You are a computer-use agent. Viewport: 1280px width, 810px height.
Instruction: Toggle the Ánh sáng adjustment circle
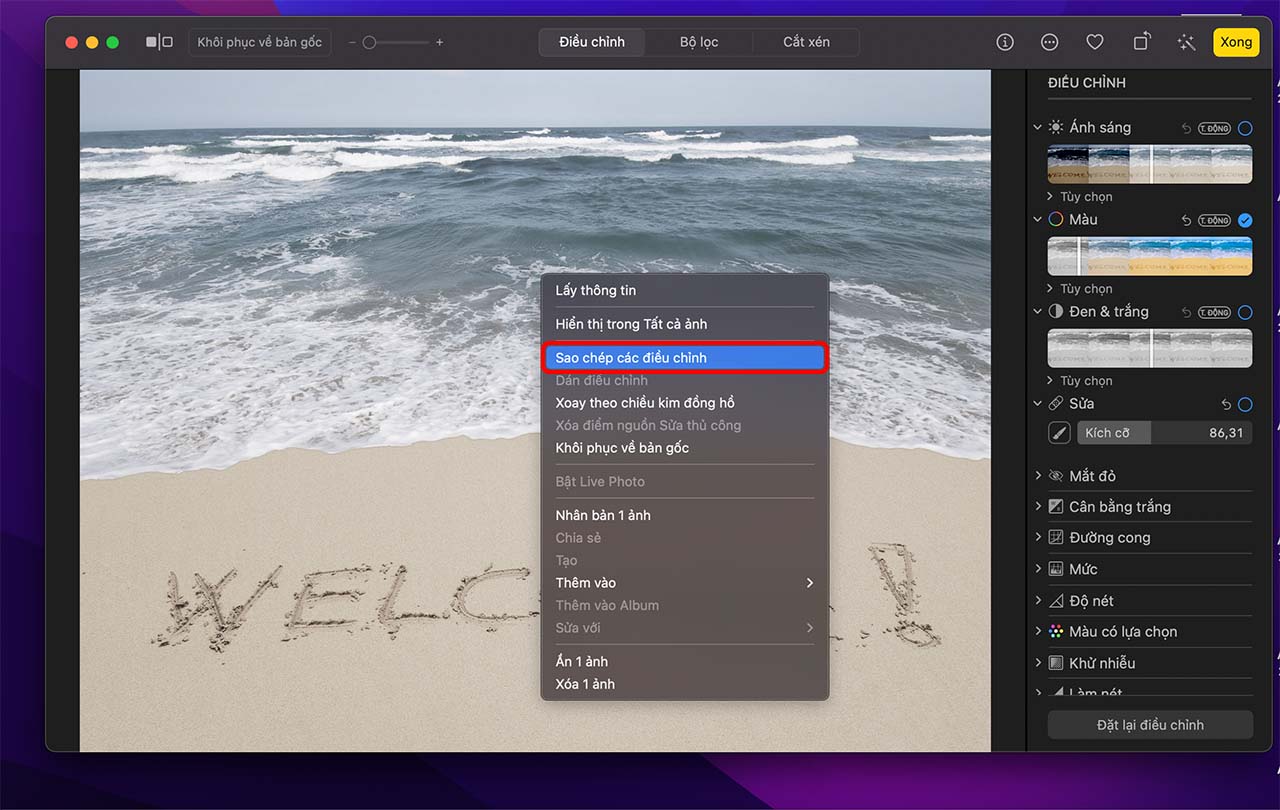1245,128
